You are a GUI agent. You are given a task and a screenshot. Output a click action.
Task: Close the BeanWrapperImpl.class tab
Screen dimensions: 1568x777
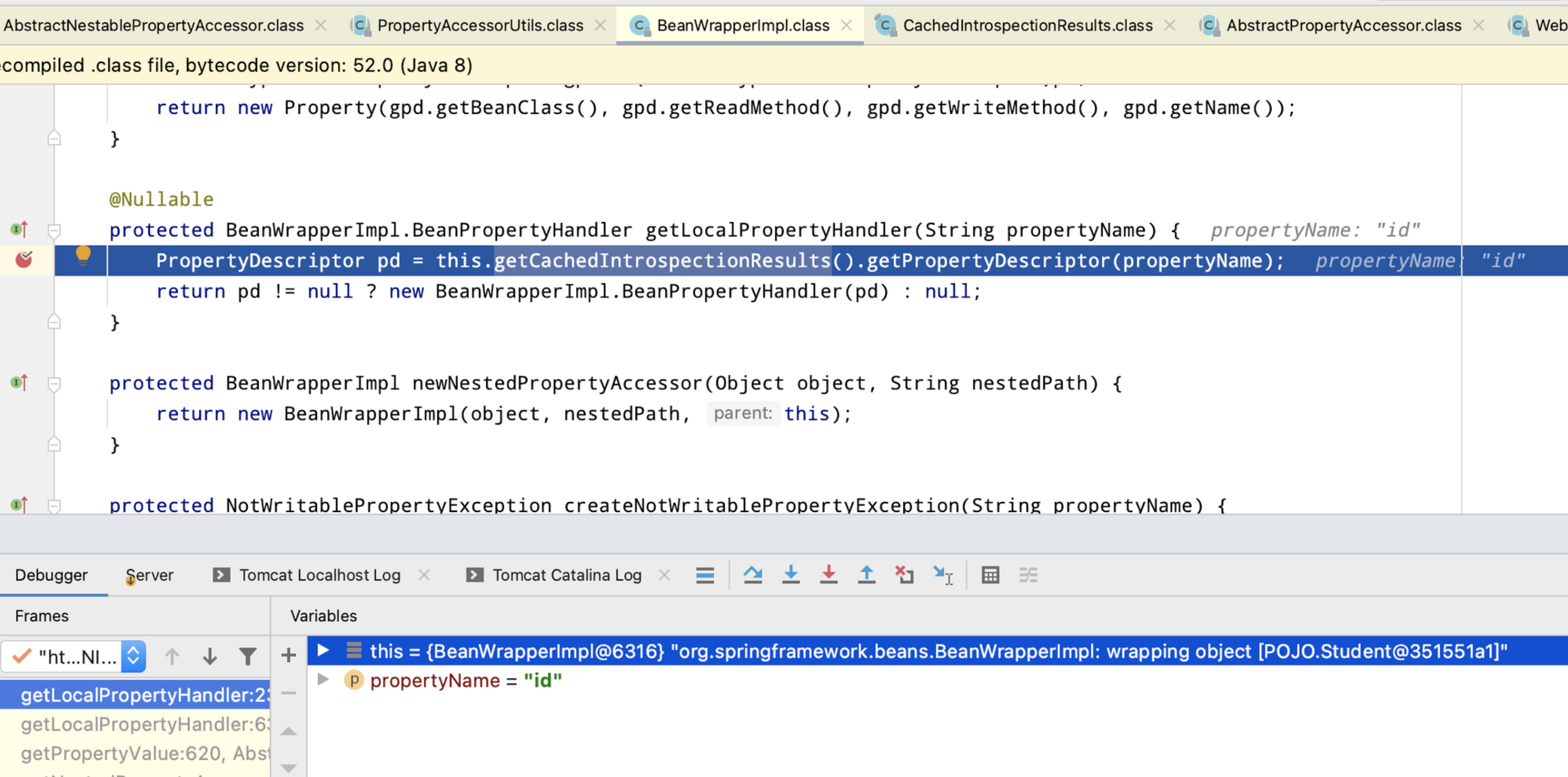point(847,25)
